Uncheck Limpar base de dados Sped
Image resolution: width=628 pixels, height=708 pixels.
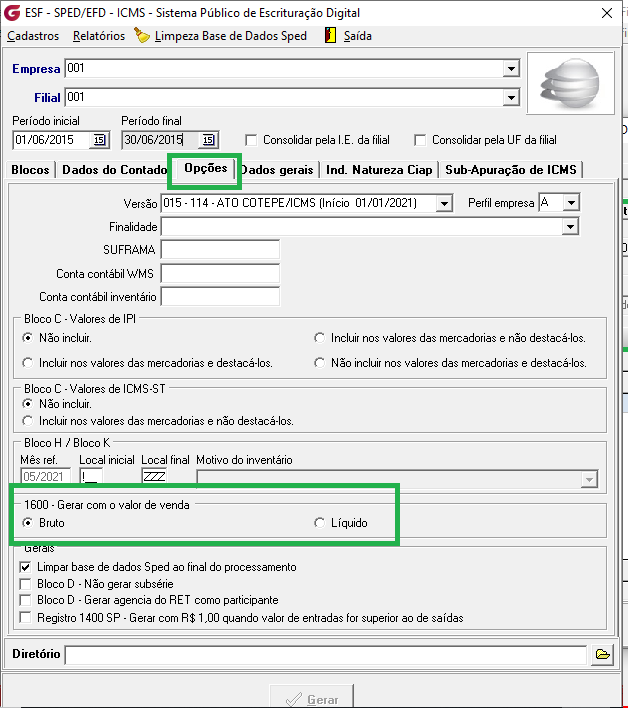click(26, 567)
